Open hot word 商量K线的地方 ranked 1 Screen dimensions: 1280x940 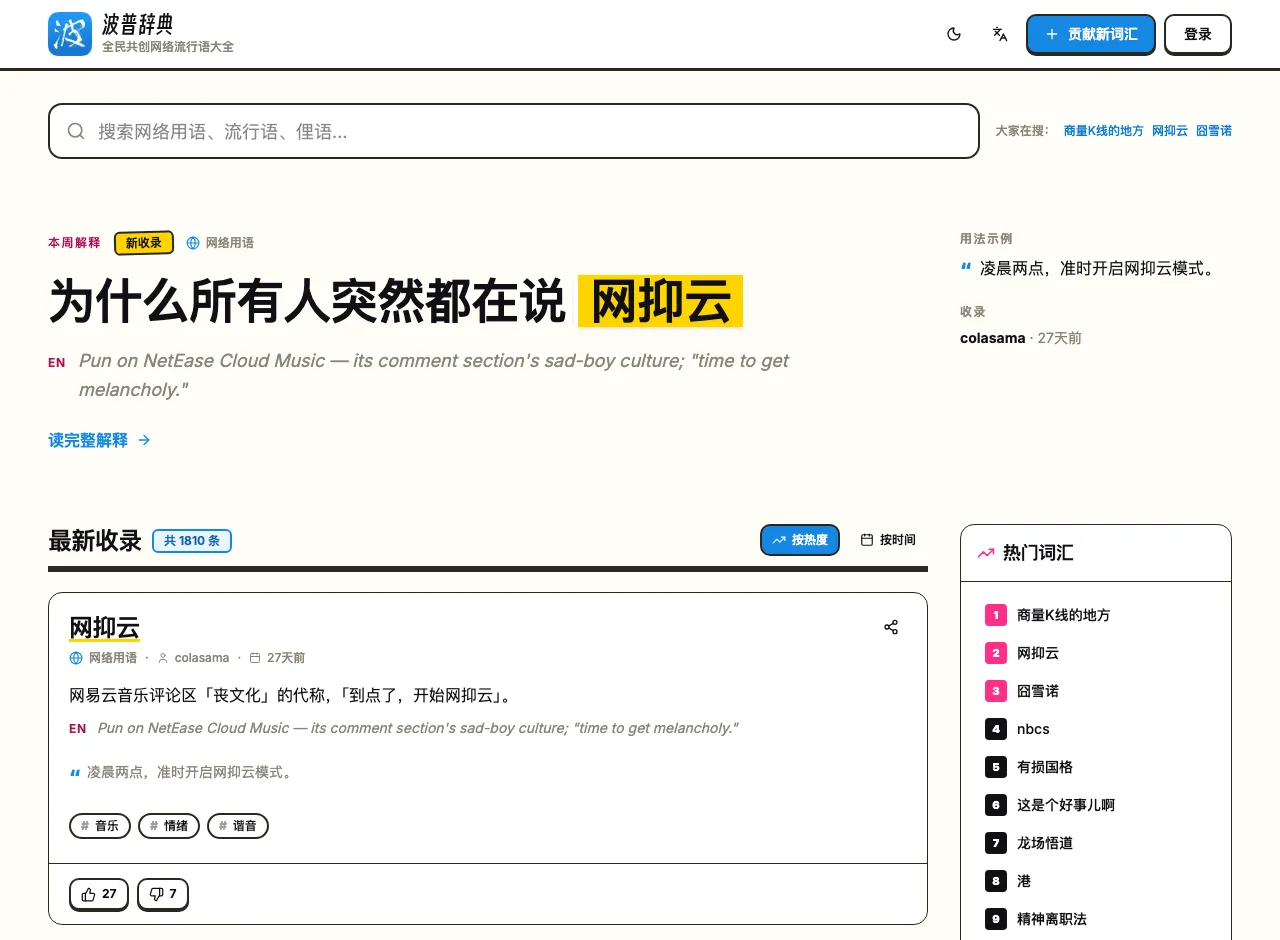(x=1063, y=615)
